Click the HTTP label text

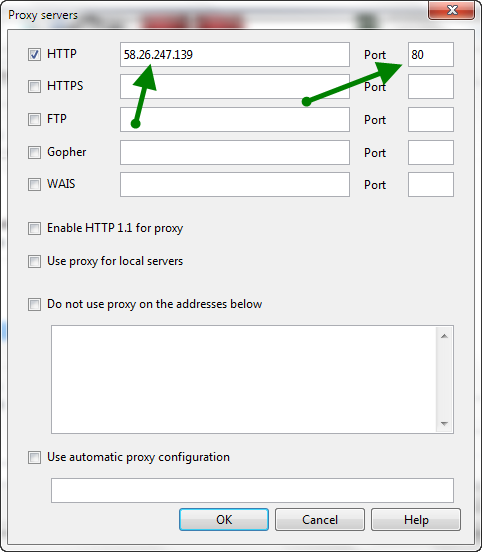pos(62,54)
